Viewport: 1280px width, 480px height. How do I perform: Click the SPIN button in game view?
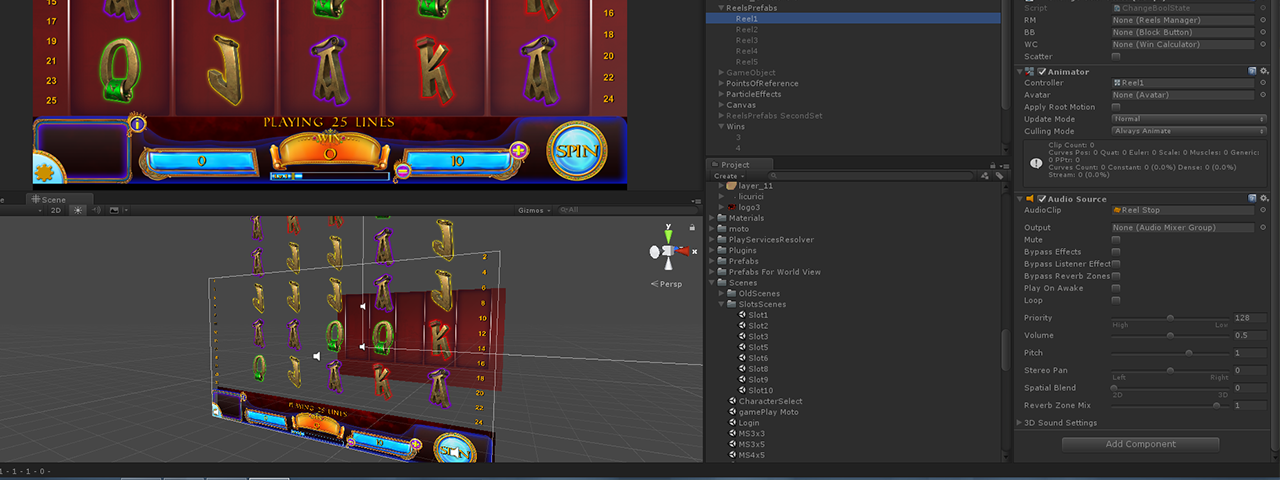pyautogui.click(x=577, y=152)
